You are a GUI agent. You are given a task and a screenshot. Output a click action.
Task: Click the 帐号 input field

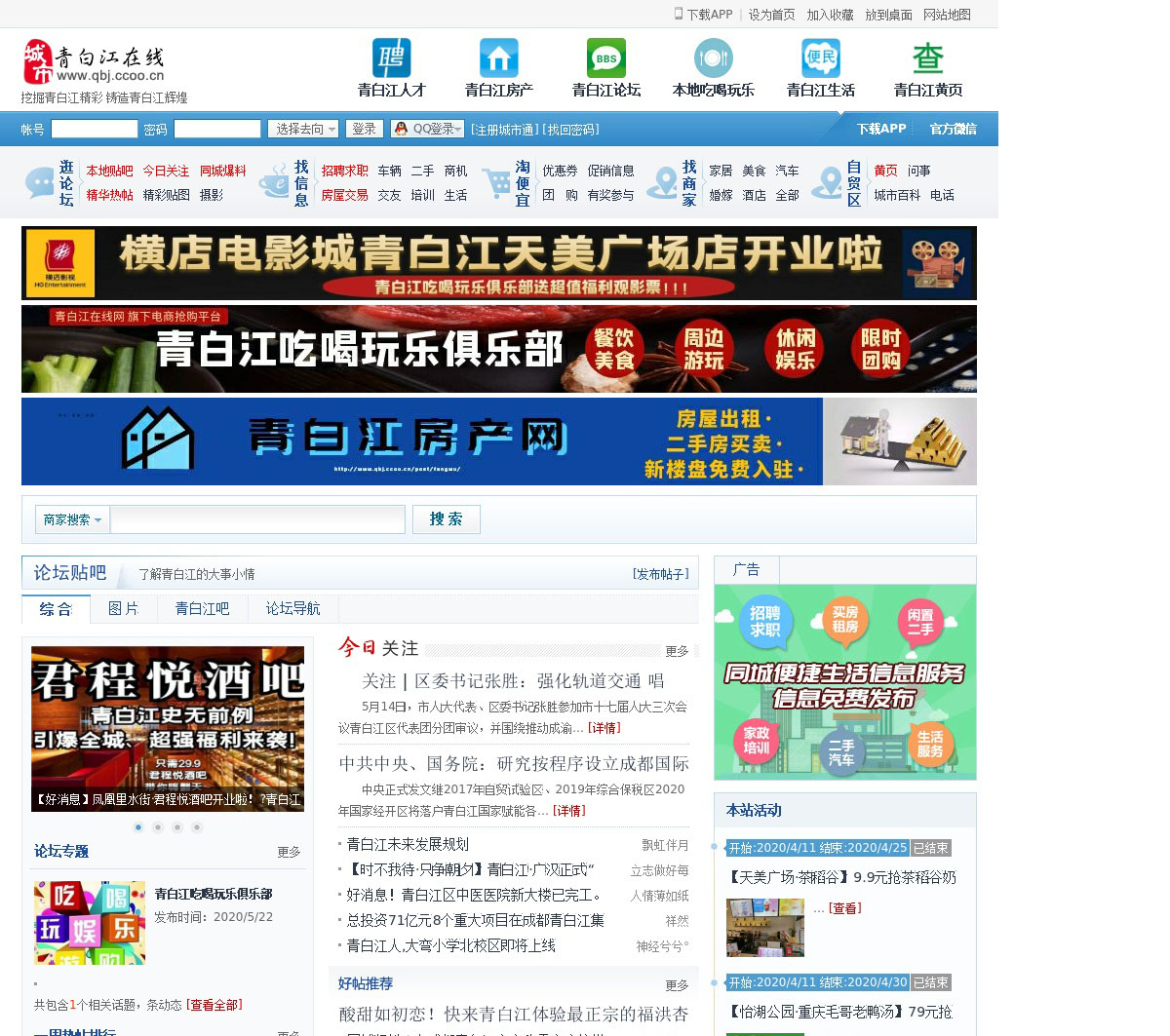point(95,129)
